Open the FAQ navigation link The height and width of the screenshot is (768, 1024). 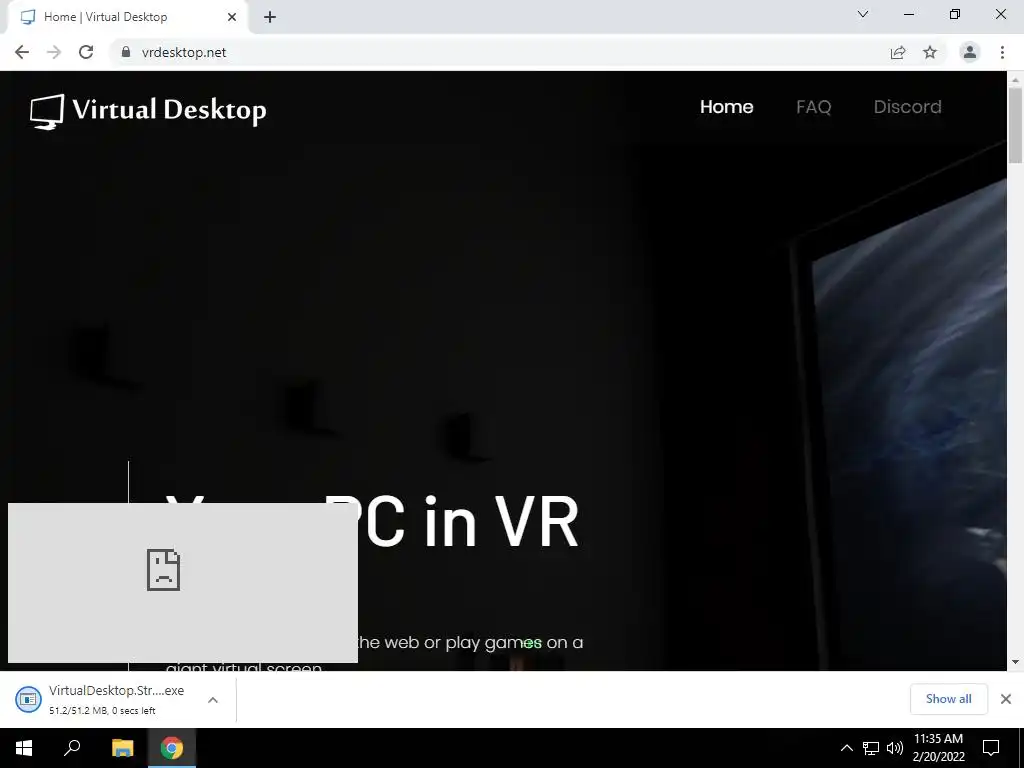tap(813, 106)
